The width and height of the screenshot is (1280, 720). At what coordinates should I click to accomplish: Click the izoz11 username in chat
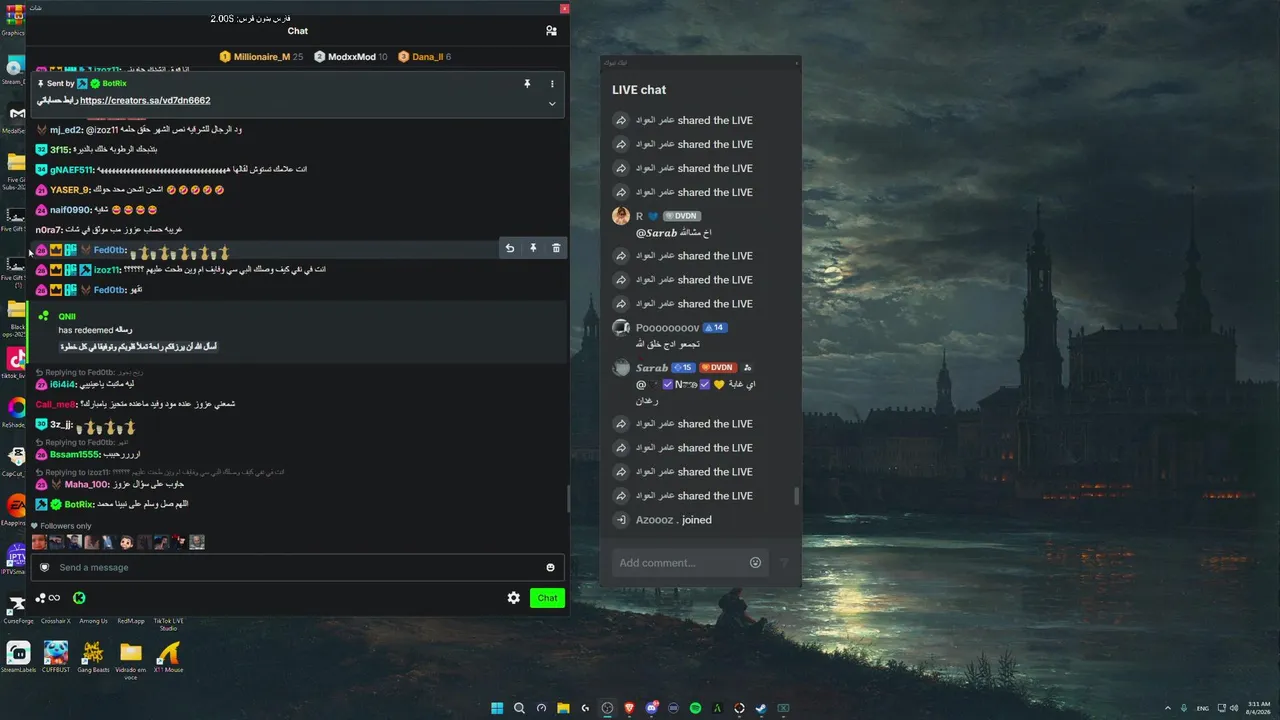tap(107, 270)
